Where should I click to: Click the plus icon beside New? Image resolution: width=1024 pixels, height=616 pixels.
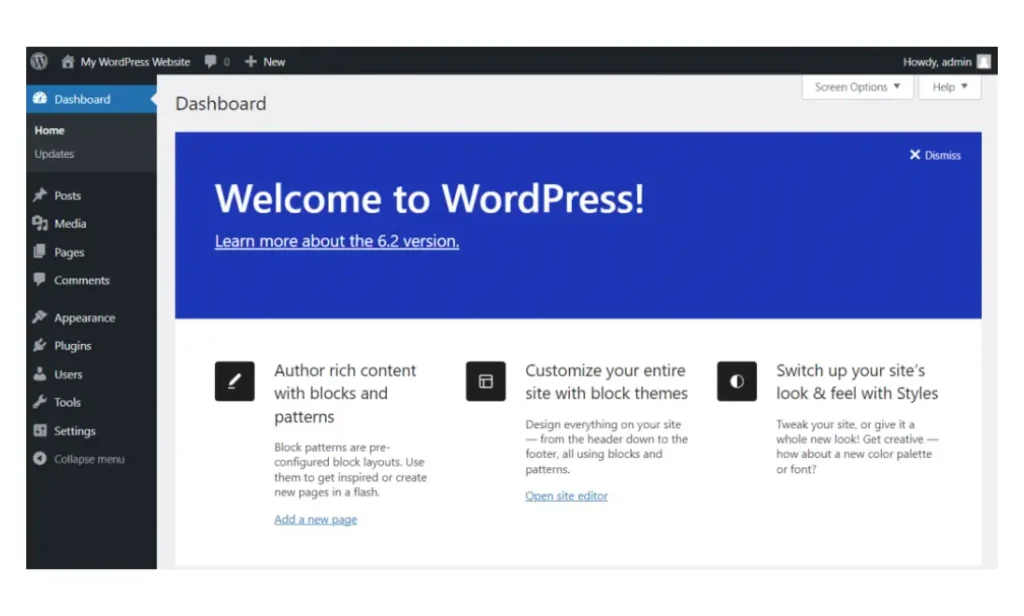click(x=250, y=61)
